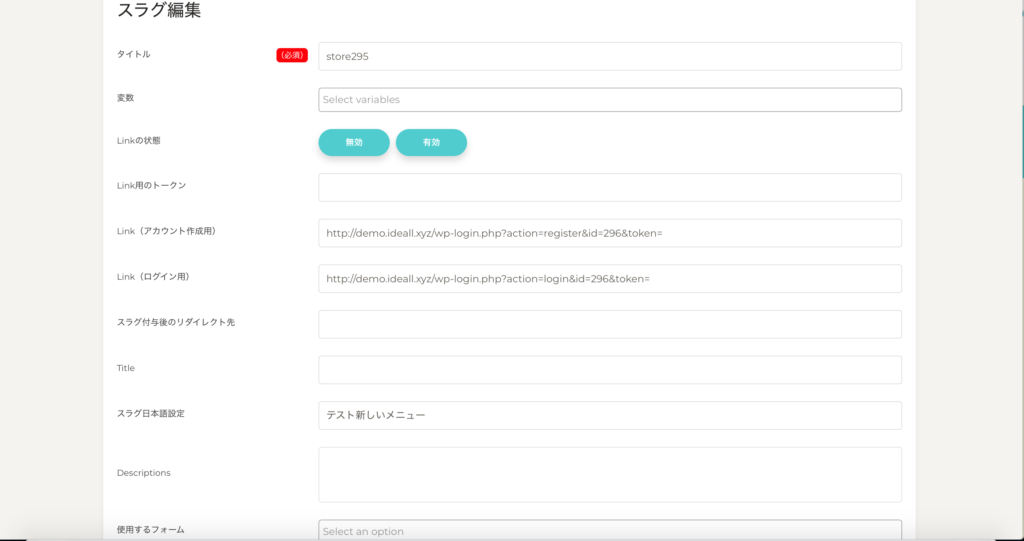This screenshot has height=541, width=1024.
Task: Select the field containing テスト新しいメニュー
Action: (609, 415)
